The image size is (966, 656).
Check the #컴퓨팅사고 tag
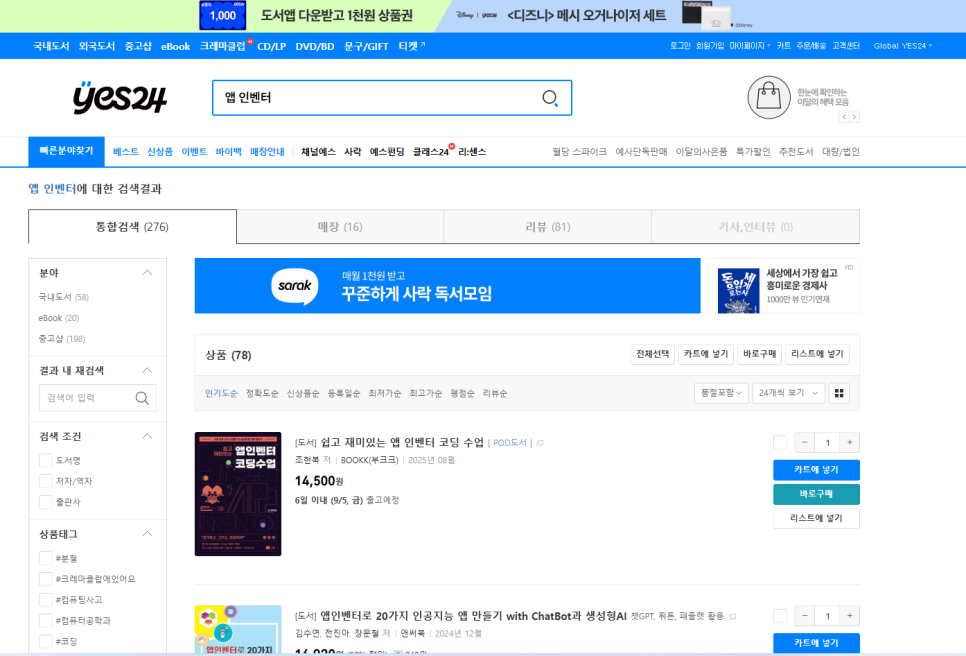45,600
